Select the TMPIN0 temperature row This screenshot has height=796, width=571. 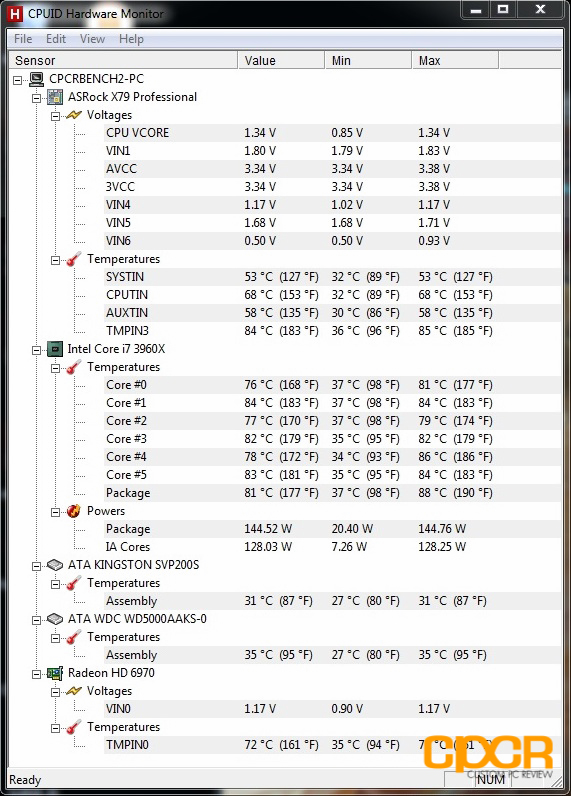click(x=333, y=745)
